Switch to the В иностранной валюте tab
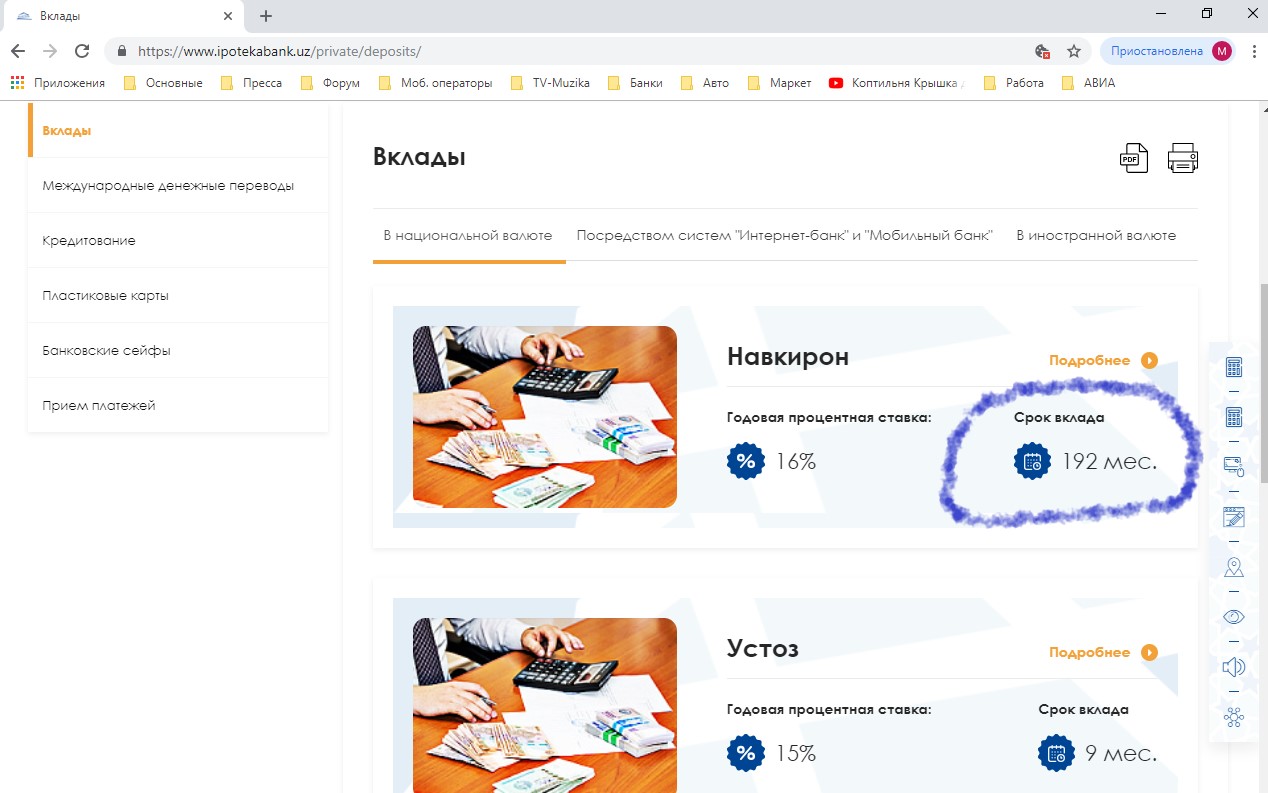The height and width of the screenshot is (793, 1268). [1096, 236]
